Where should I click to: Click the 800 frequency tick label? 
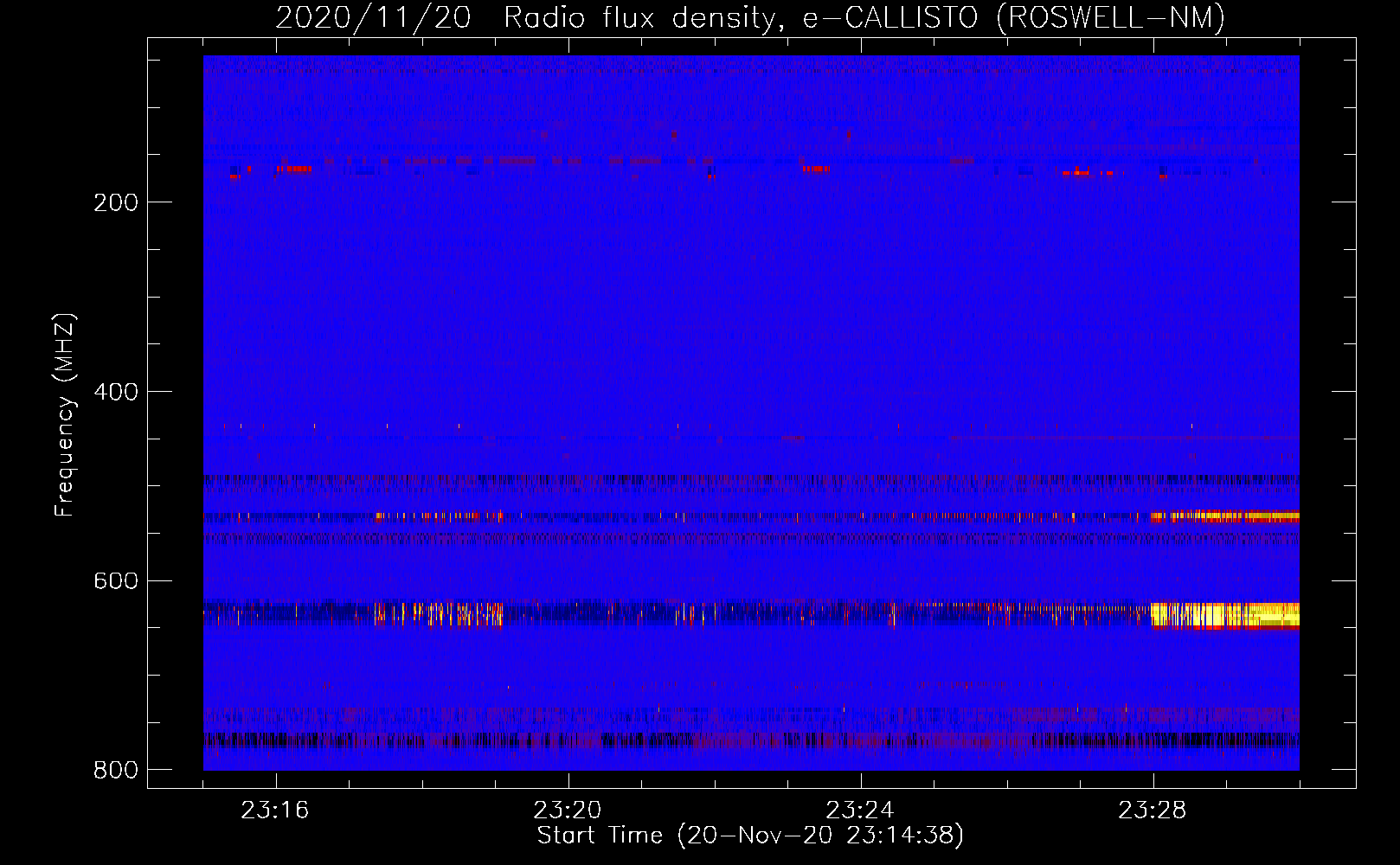pyautogui.click(x=116, y=770)
